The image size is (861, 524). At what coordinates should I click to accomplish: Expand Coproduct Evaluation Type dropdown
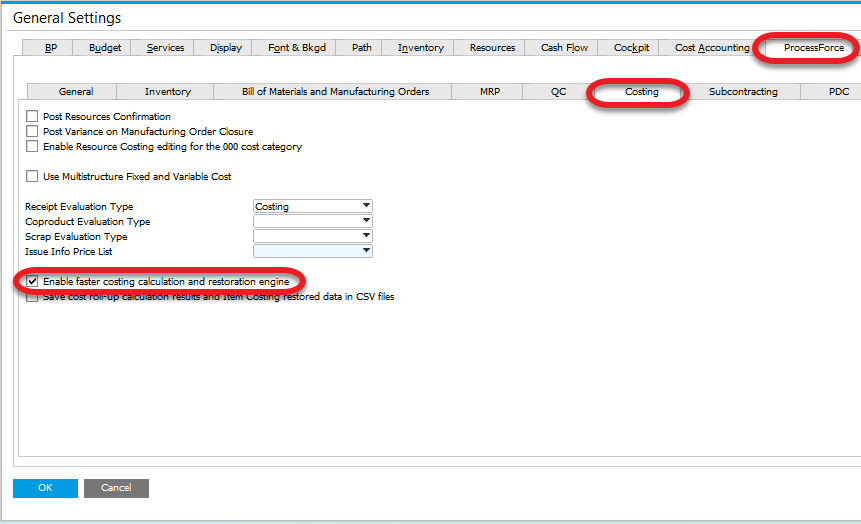(366, 222)
